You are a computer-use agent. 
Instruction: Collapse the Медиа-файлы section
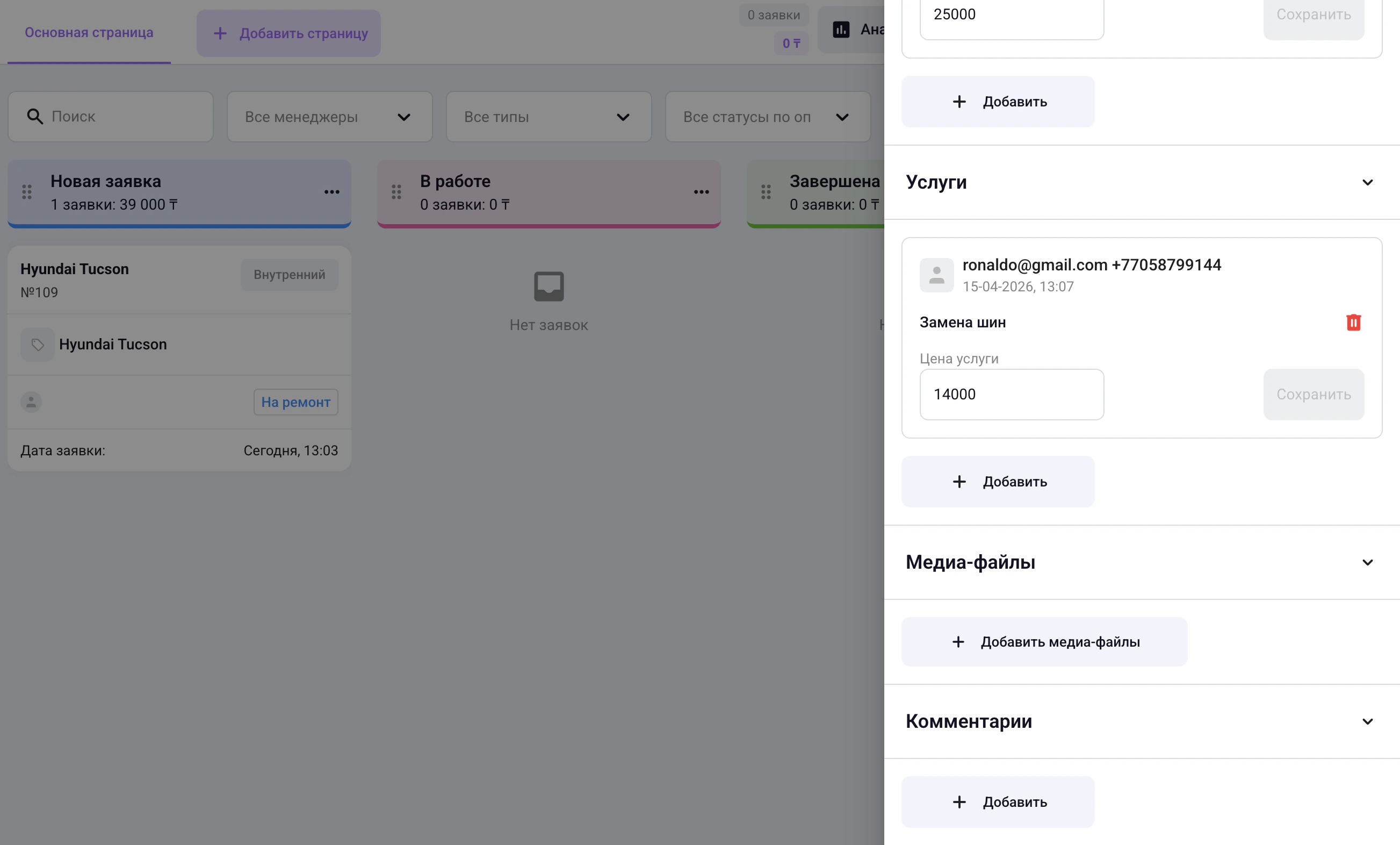click(x=1367, y=562)
